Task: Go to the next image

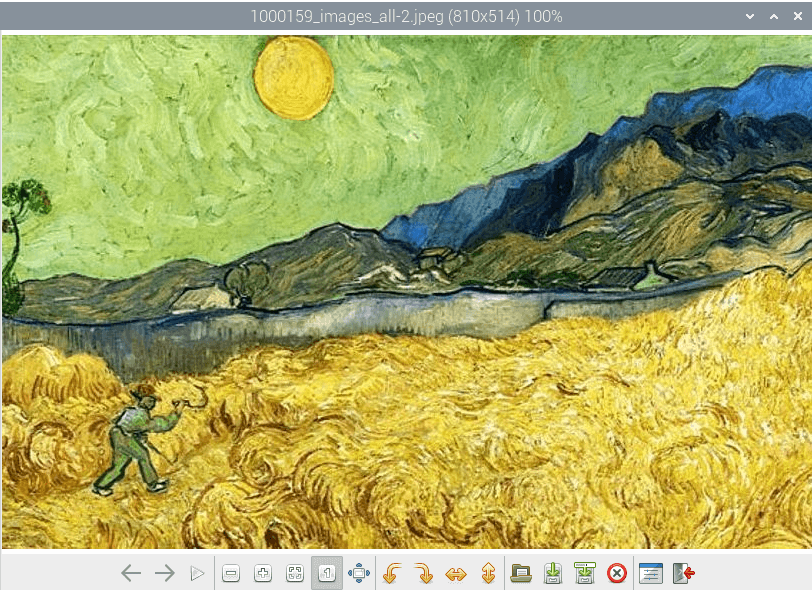Action: [x=165, y=573]
